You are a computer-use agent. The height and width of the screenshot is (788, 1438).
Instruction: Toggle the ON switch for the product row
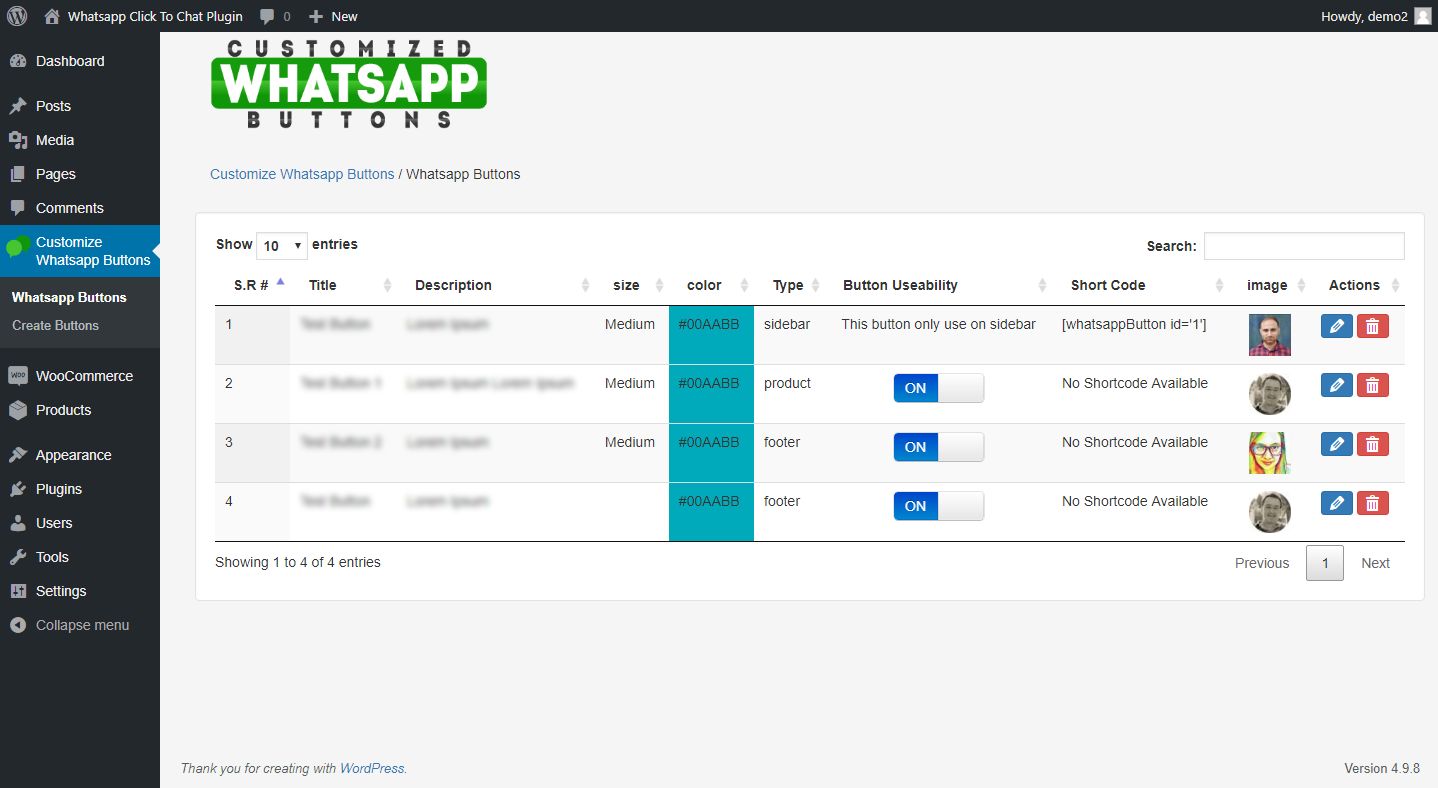(x=938, y=388)
